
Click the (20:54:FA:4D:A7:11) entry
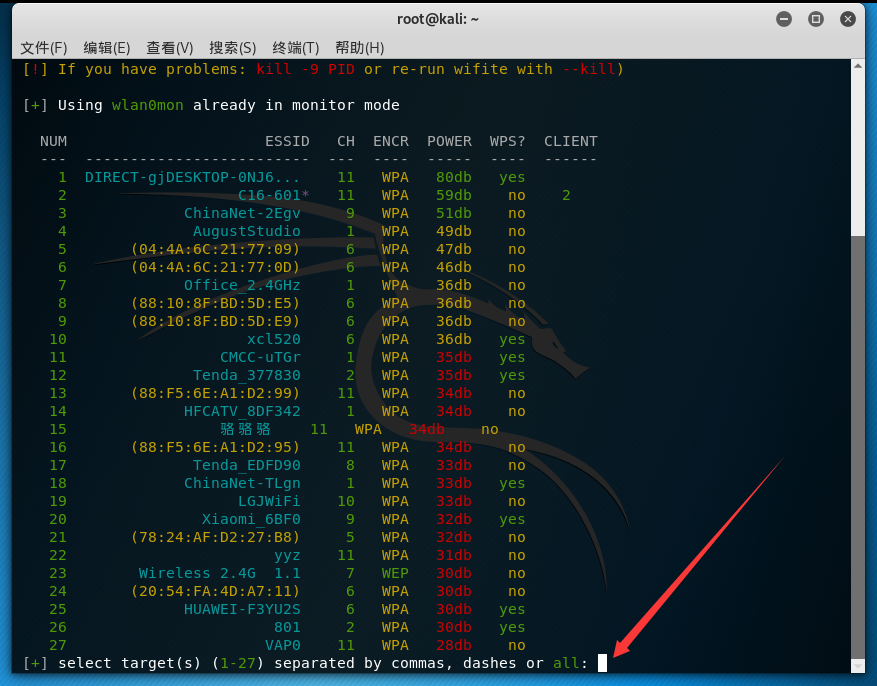[x=215, y=592]
